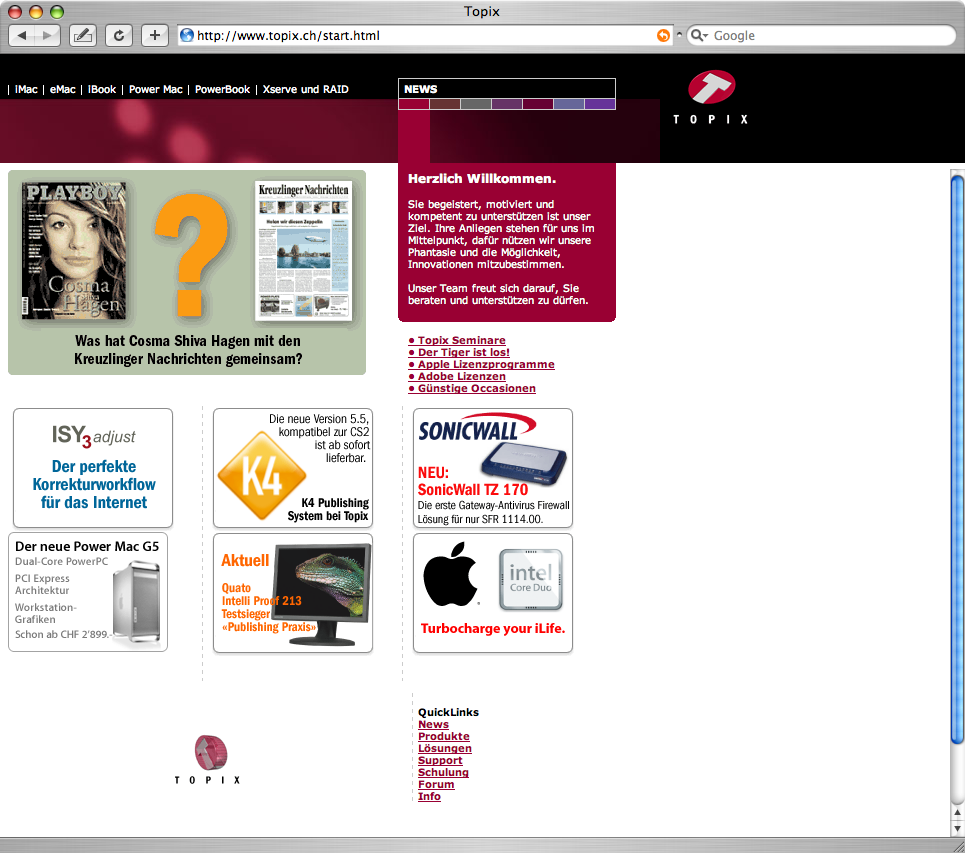Click the SonicWall TZ 170 banner
The height and width of the screenshot is (853, 965).
493,468
